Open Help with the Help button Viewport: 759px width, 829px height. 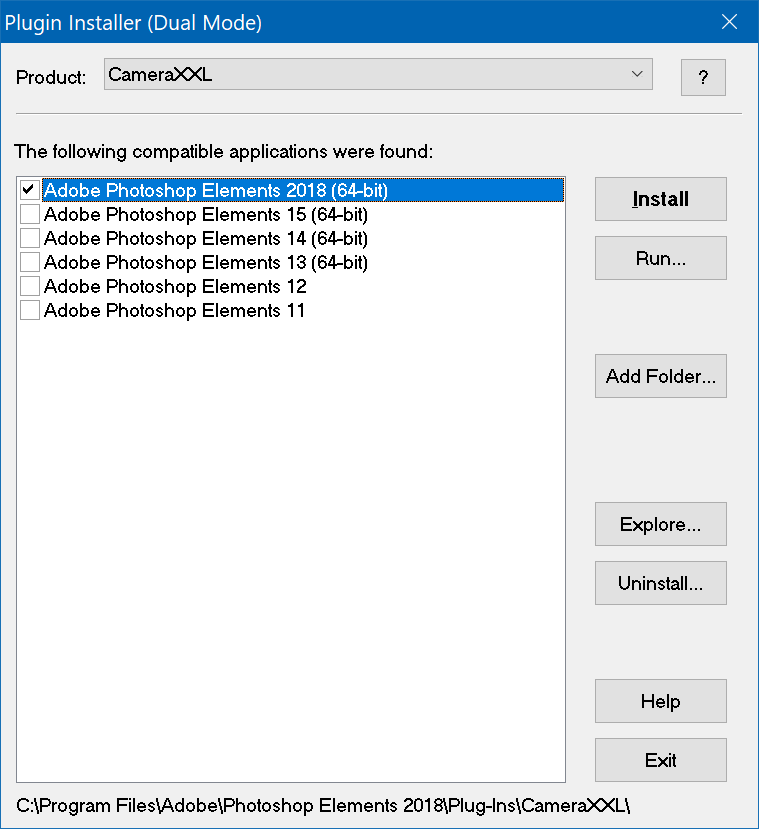(660, 701)
